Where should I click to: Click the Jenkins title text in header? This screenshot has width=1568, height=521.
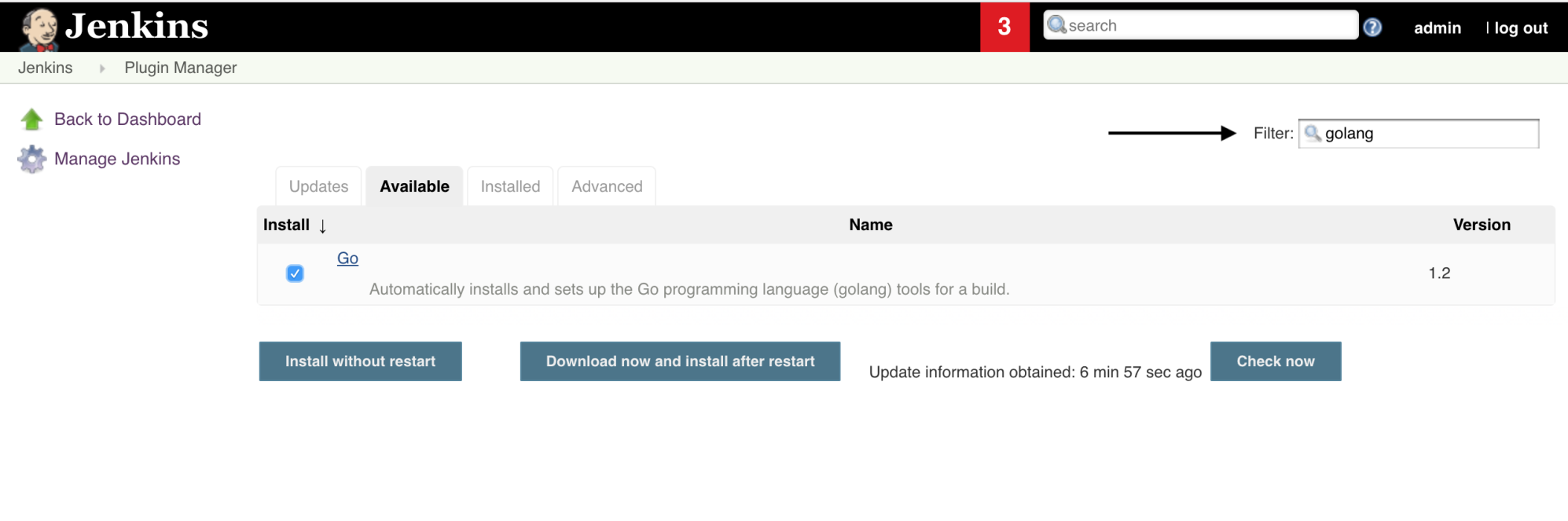pos(137,26)
